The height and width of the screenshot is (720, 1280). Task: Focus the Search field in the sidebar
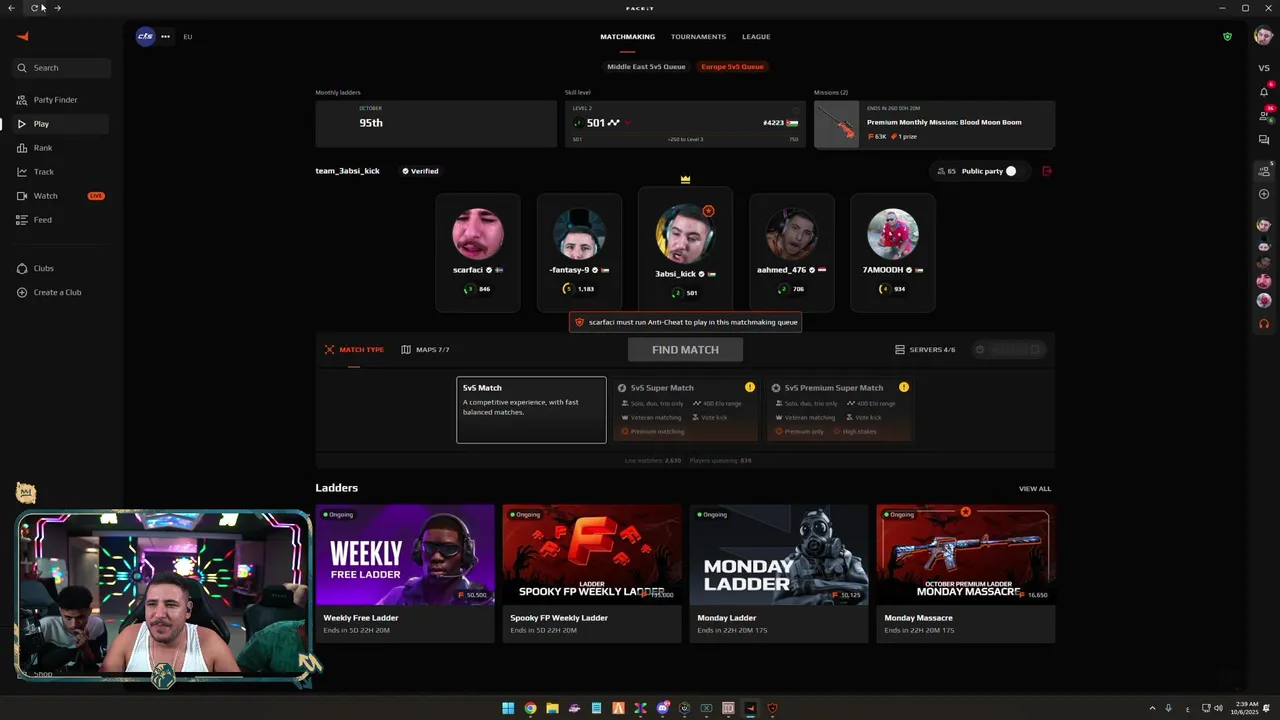click(61, 68)
